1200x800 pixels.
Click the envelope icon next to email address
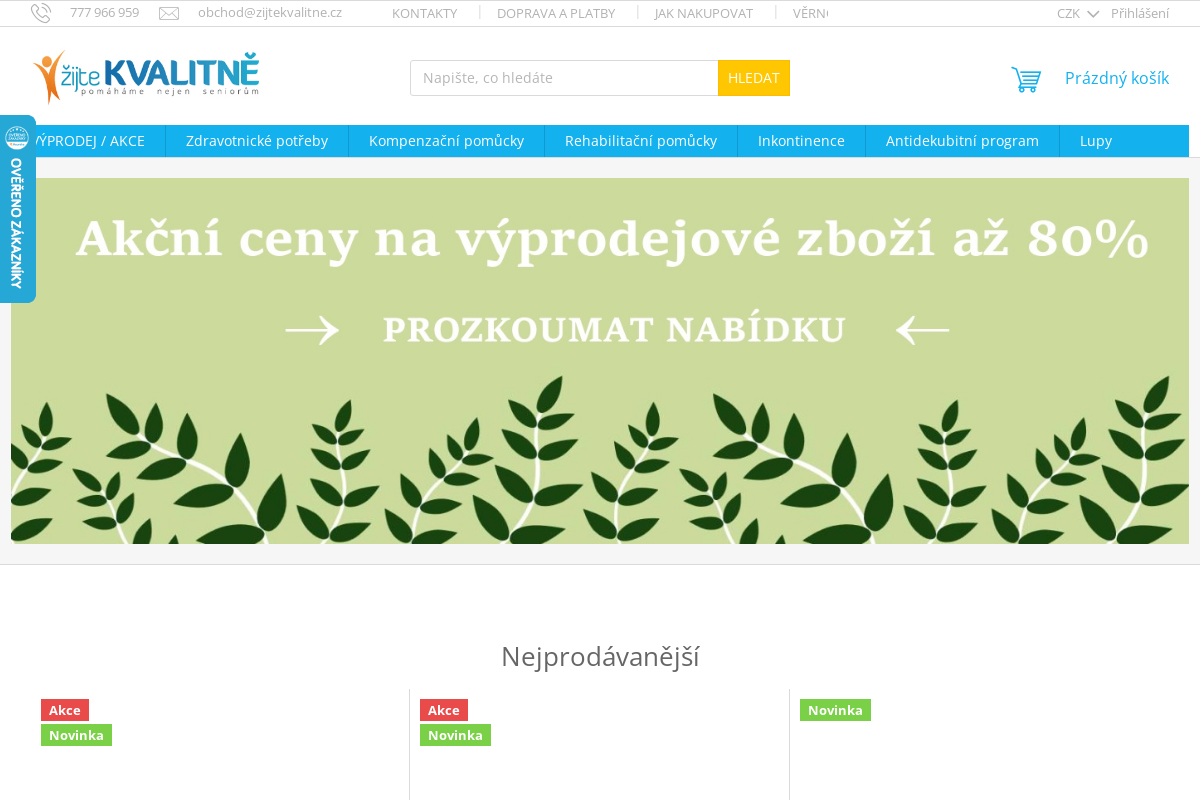click(169, 13)
